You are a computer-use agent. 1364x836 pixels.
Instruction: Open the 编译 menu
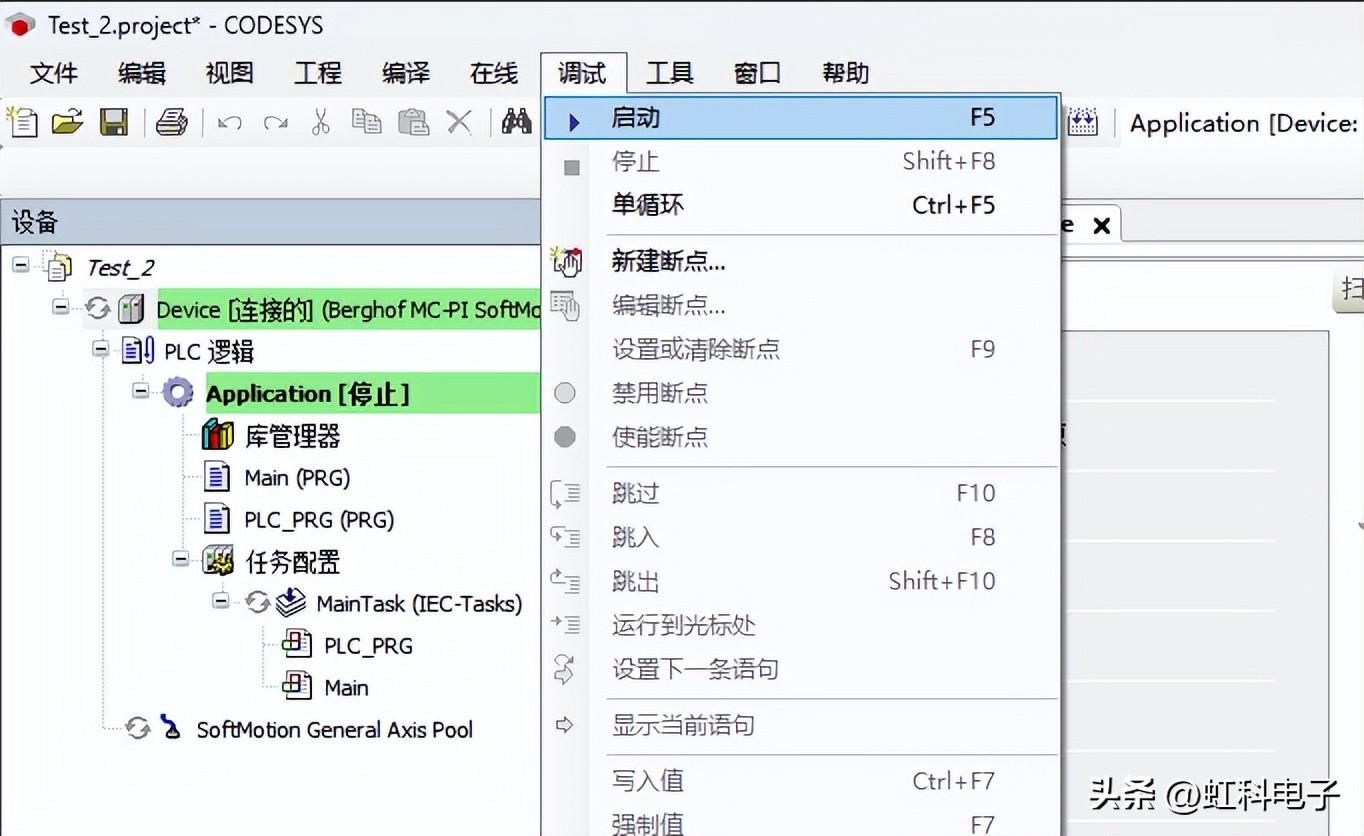(406, 73)
